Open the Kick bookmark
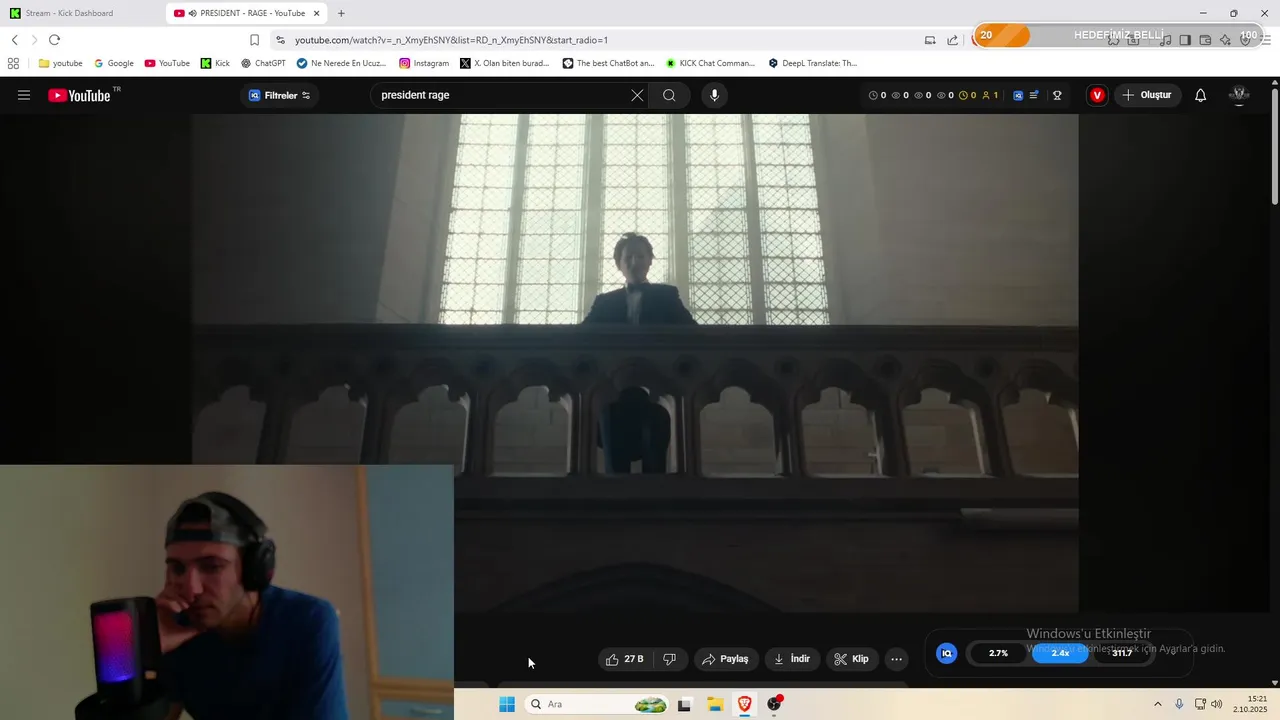Viewport: 1280px width, 720px height. pos(215,63)
